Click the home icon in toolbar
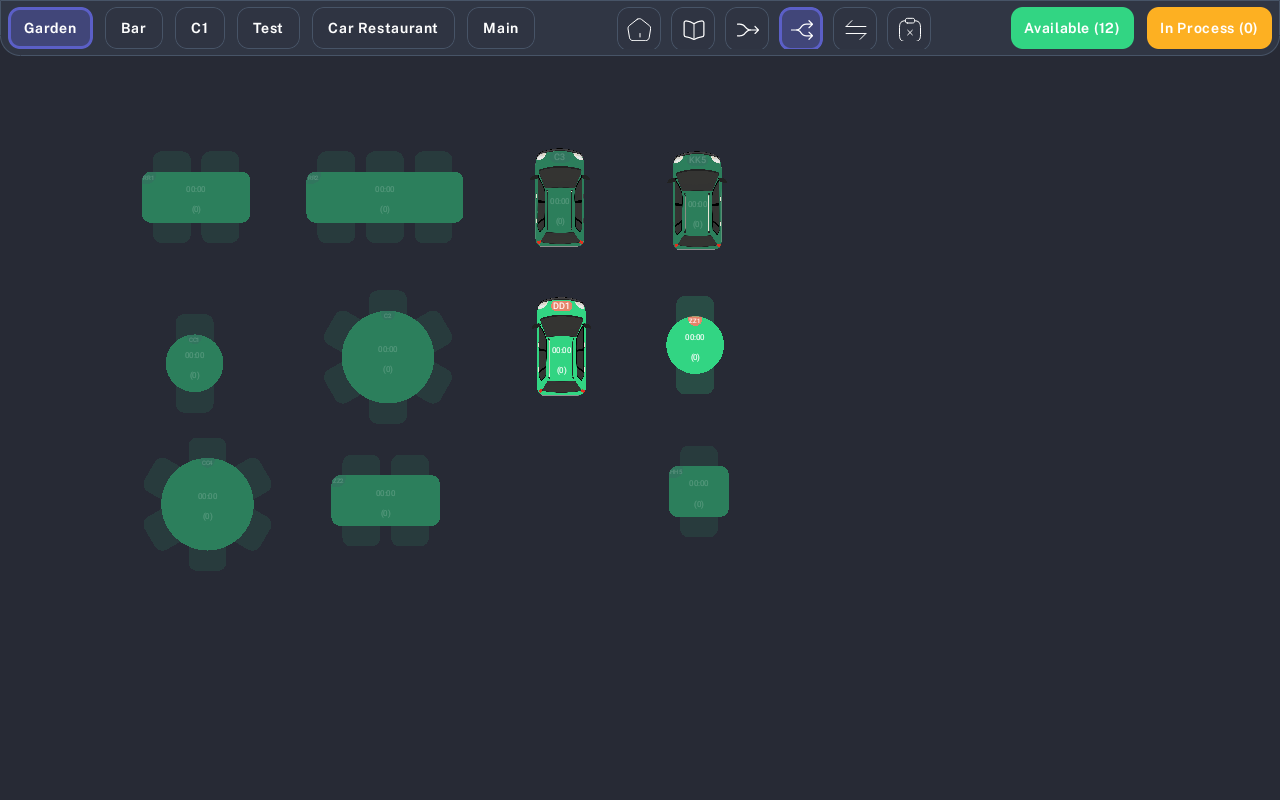Viewport: 1280px width, 800px height. coord(639,29)
